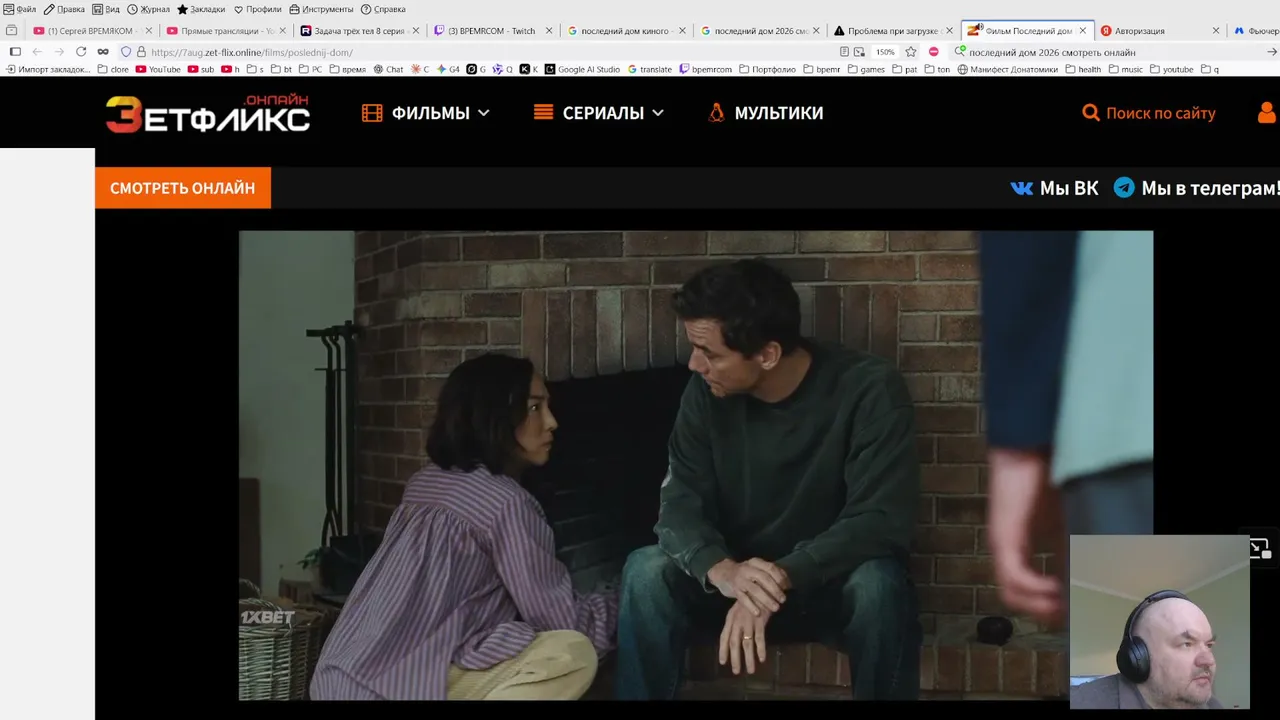Screen dimensions: 1280x720
Task: Bookmark this page with the star
Action: click(x=911, y=52)
